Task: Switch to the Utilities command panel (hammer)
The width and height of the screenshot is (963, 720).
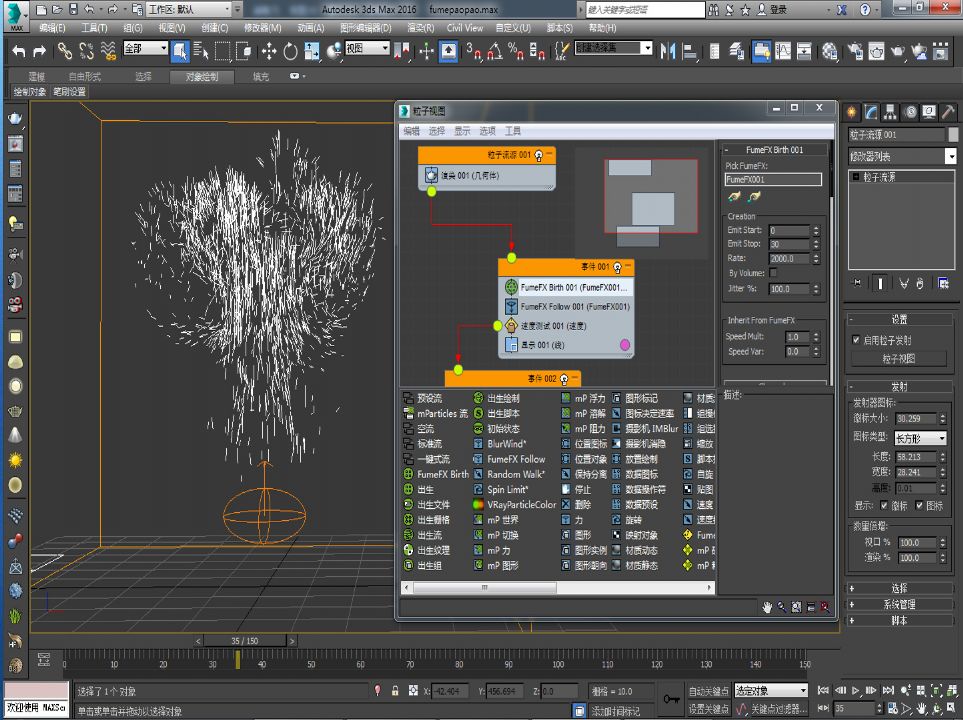Action: pyautogui.click(x=948, y=112)
